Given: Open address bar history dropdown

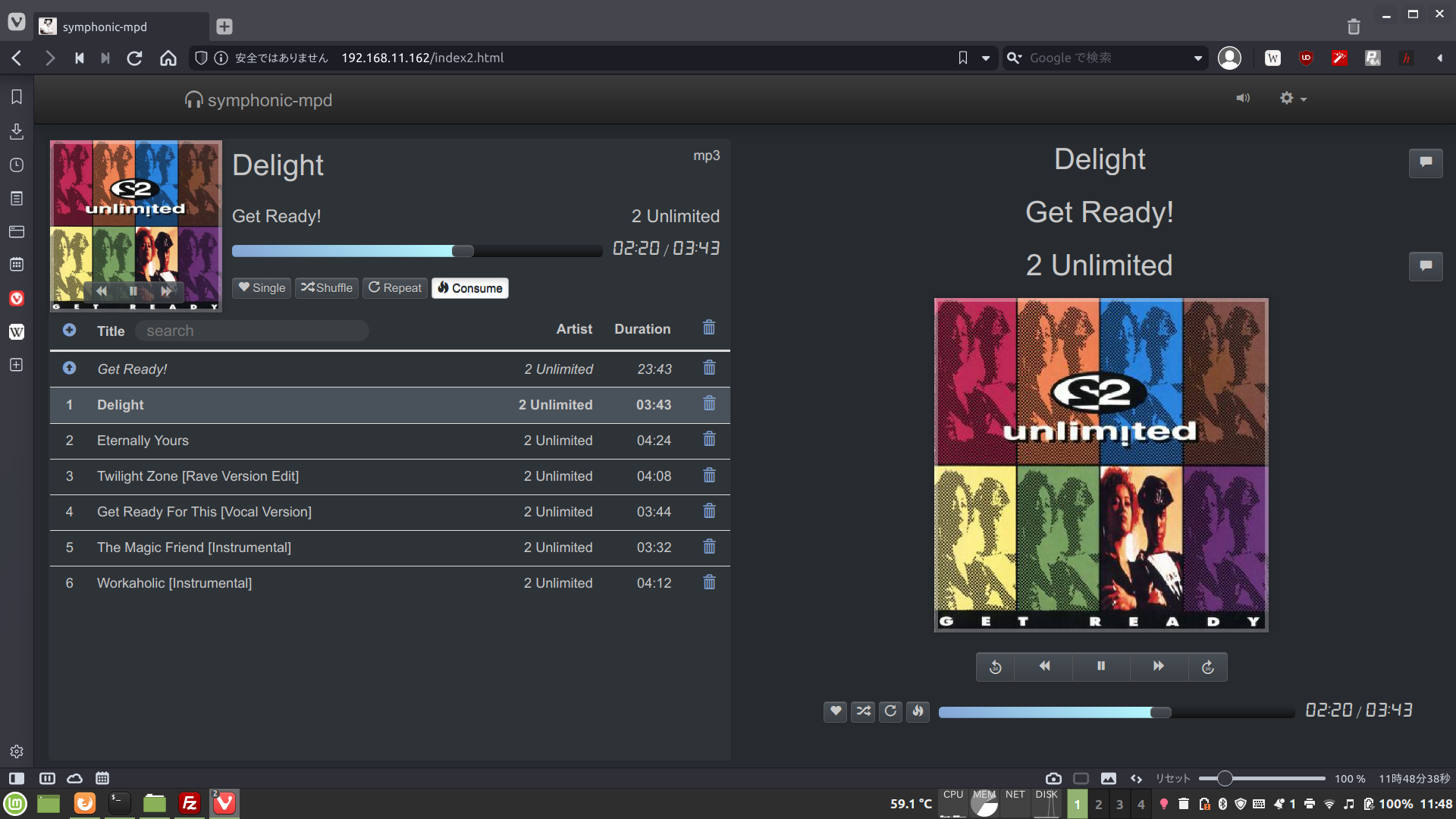Looking at the screenshot, I should point(986,58).
